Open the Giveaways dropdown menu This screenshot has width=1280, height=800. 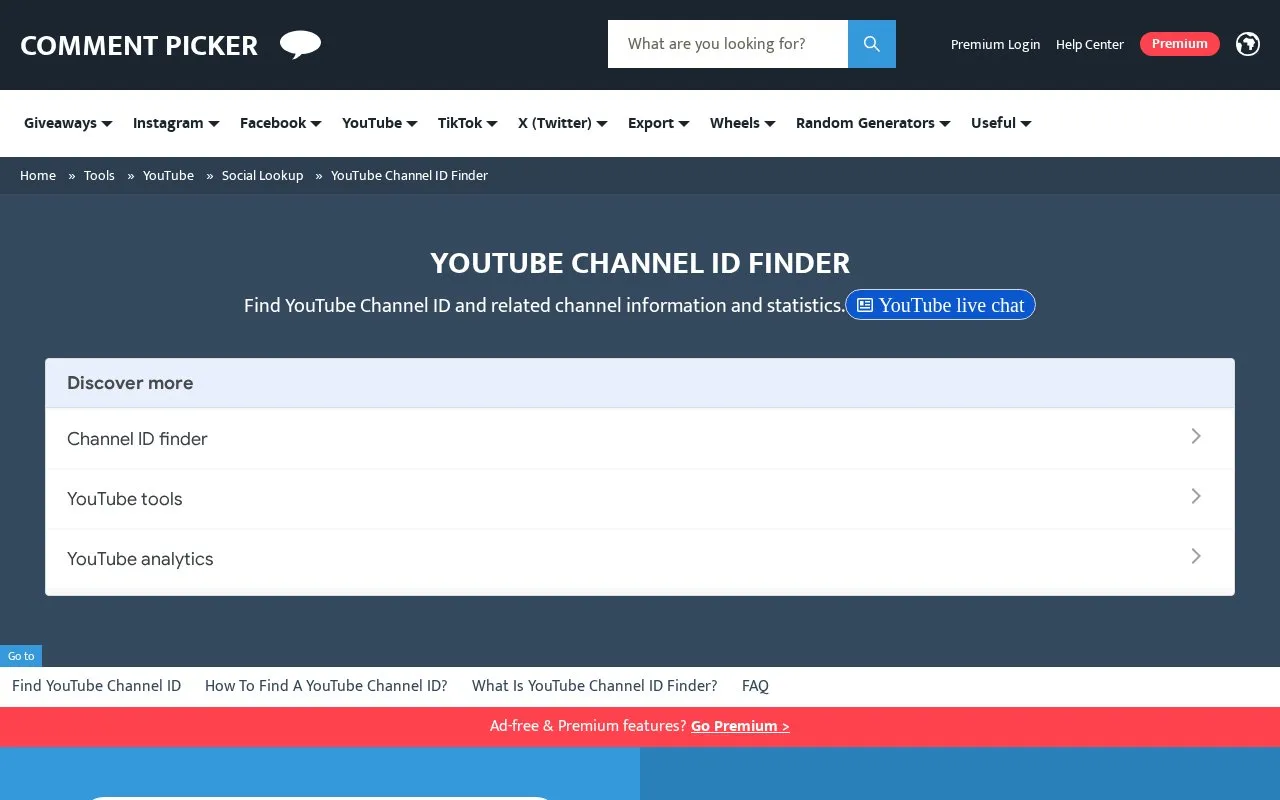(x=68, y=123)
